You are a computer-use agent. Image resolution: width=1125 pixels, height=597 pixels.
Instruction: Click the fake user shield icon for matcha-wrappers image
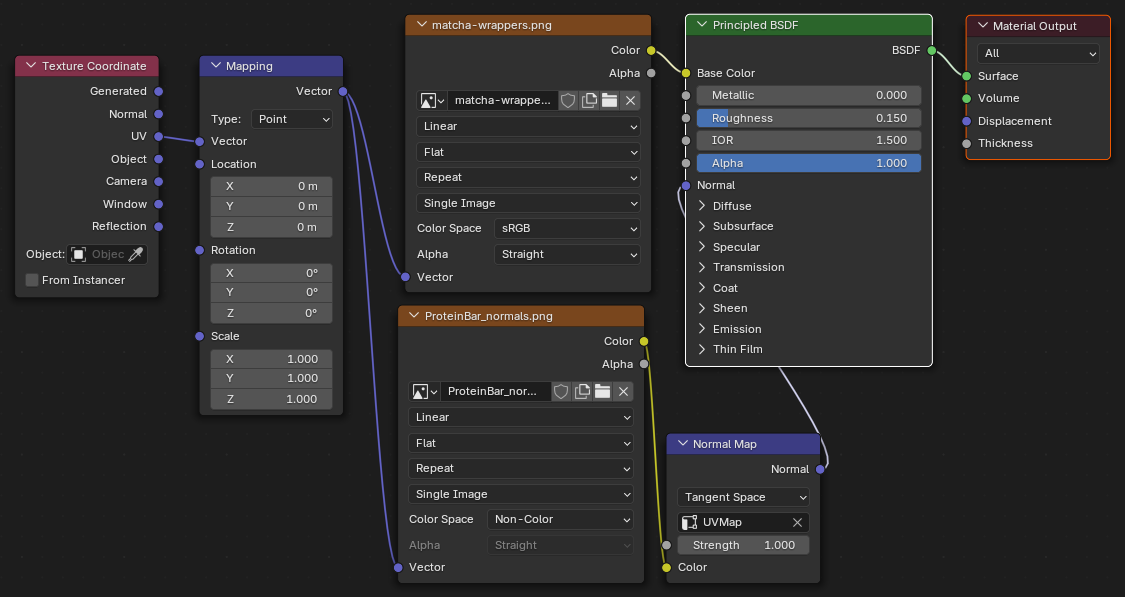pos(568,100)
